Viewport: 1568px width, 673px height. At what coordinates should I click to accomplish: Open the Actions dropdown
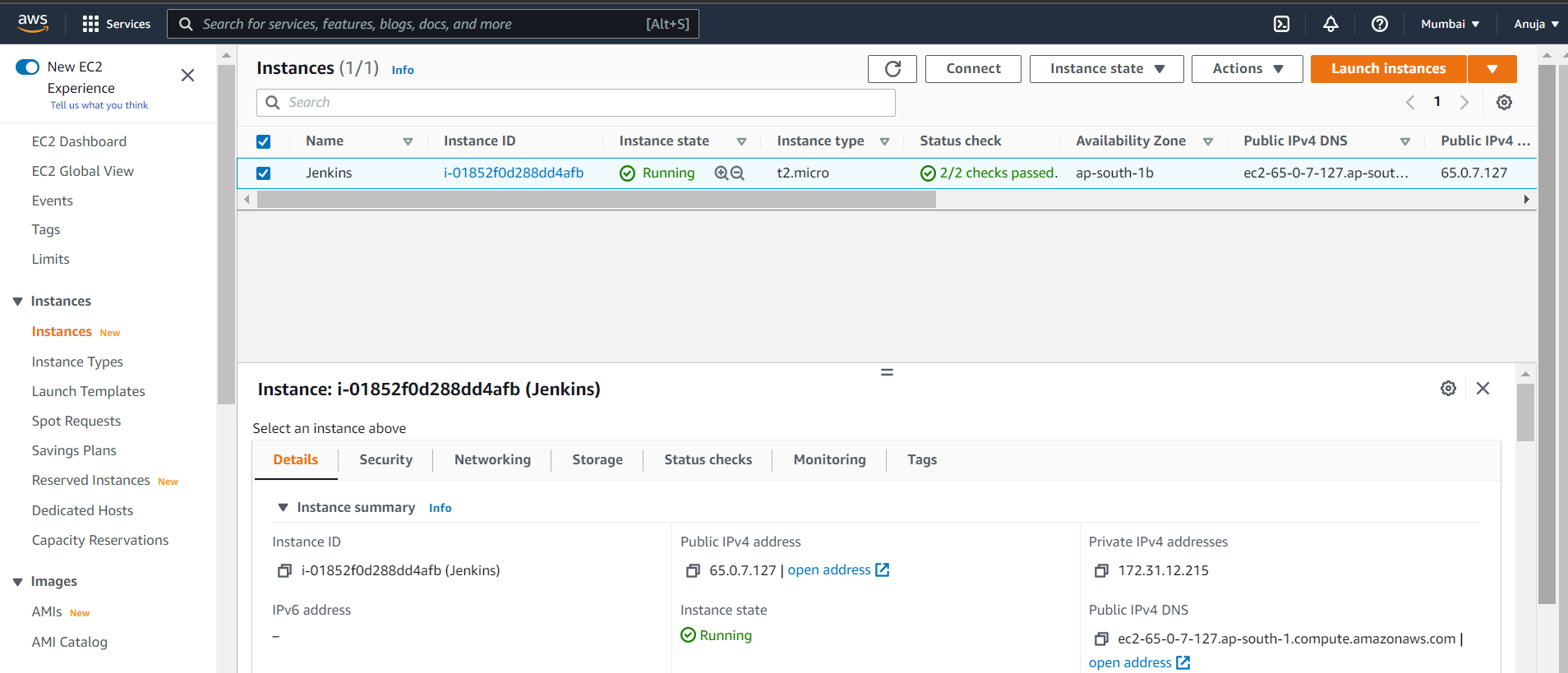(1247, 69)
